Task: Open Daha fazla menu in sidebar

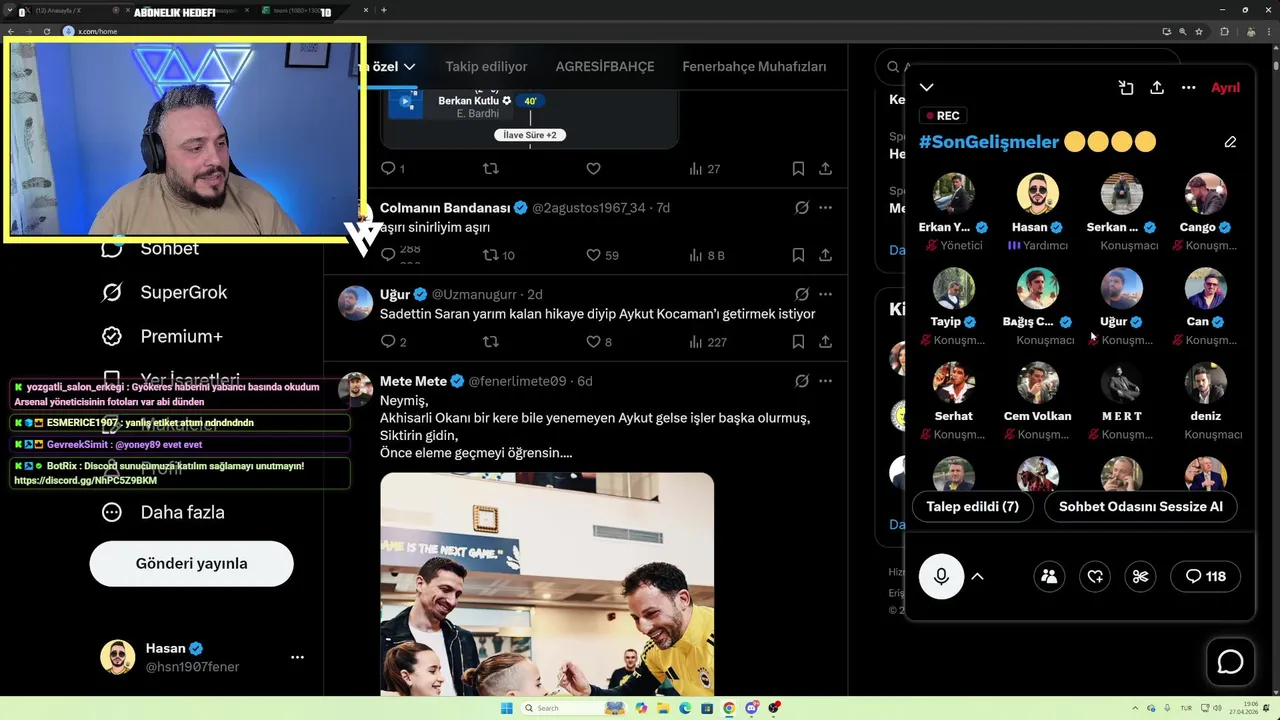Action: [163, 512]
